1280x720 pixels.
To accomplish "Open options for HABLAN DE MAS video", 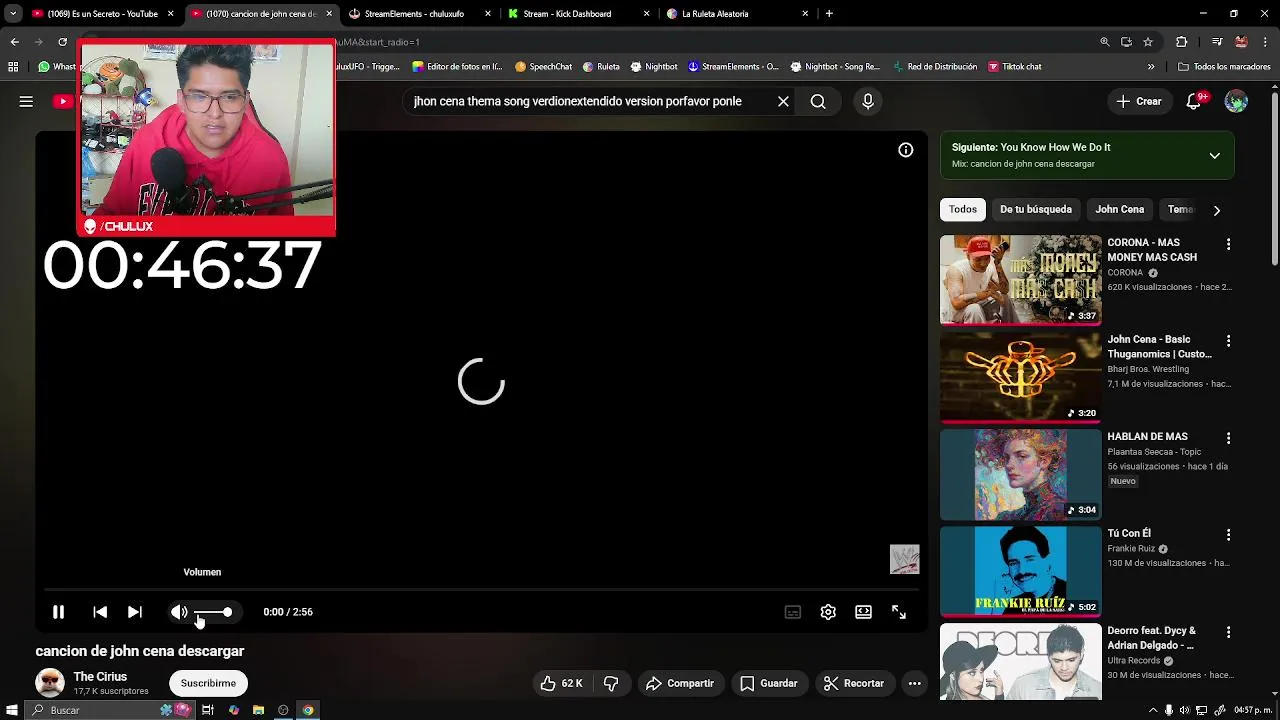I will point(1228,438).
